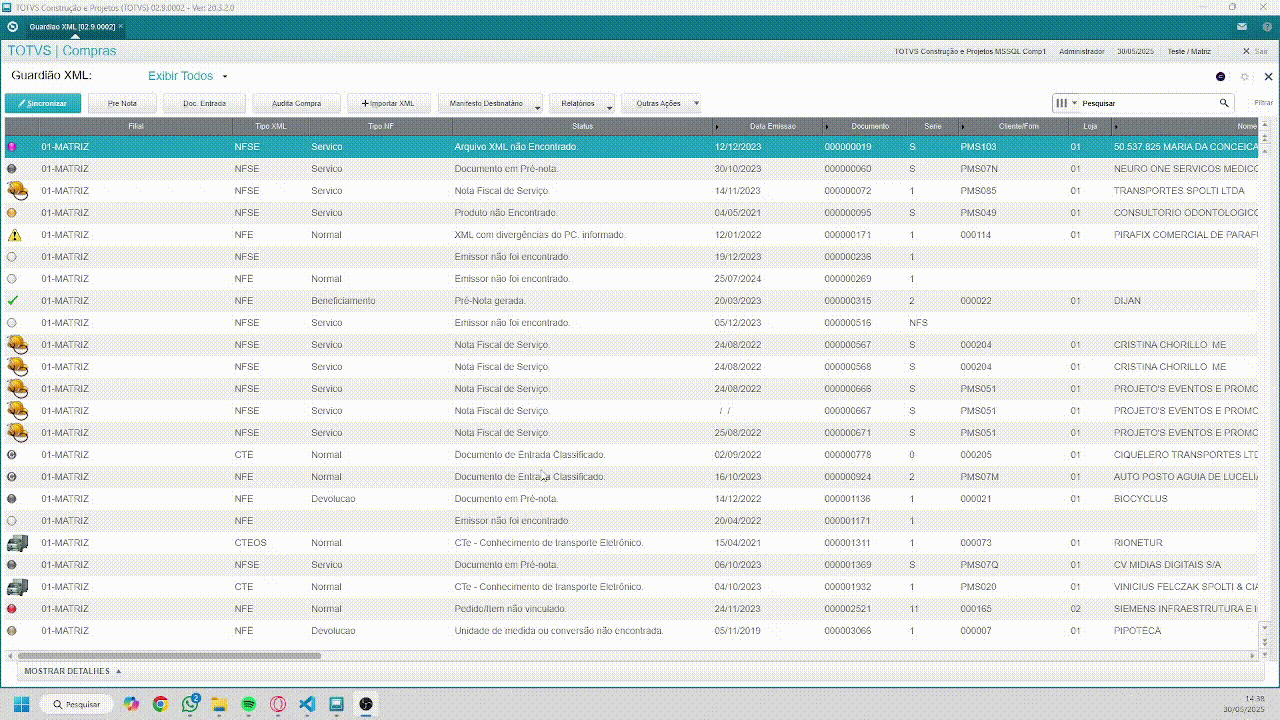The width and height of the screenshot is (1280, 720).
Task: Open the mail envelope icon in top bar
Action: click(1241, 26)
